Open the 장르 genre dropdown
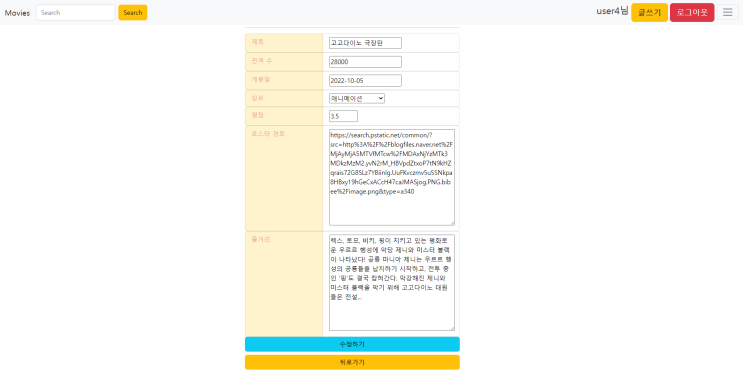743x372 pixels. click(357, 99)
